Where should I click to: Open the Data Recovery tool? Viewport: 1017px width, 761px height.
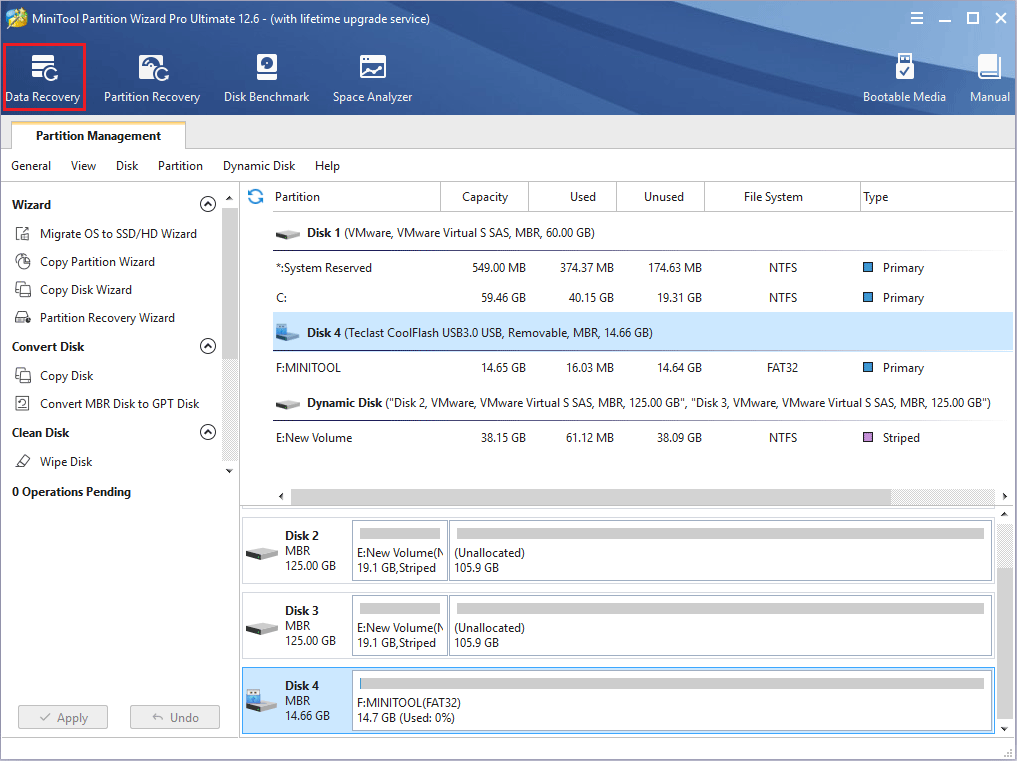tap(44, 77)
